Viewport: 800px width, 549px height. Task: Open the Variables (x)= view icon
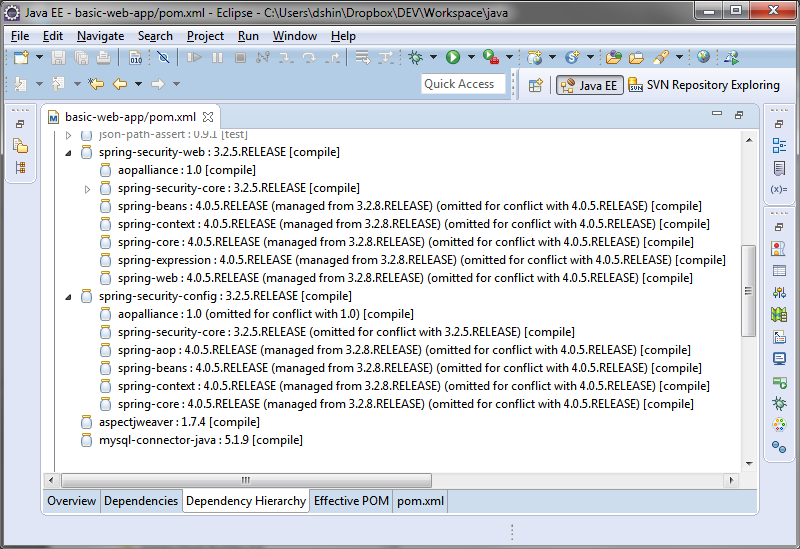coord(779,189)
